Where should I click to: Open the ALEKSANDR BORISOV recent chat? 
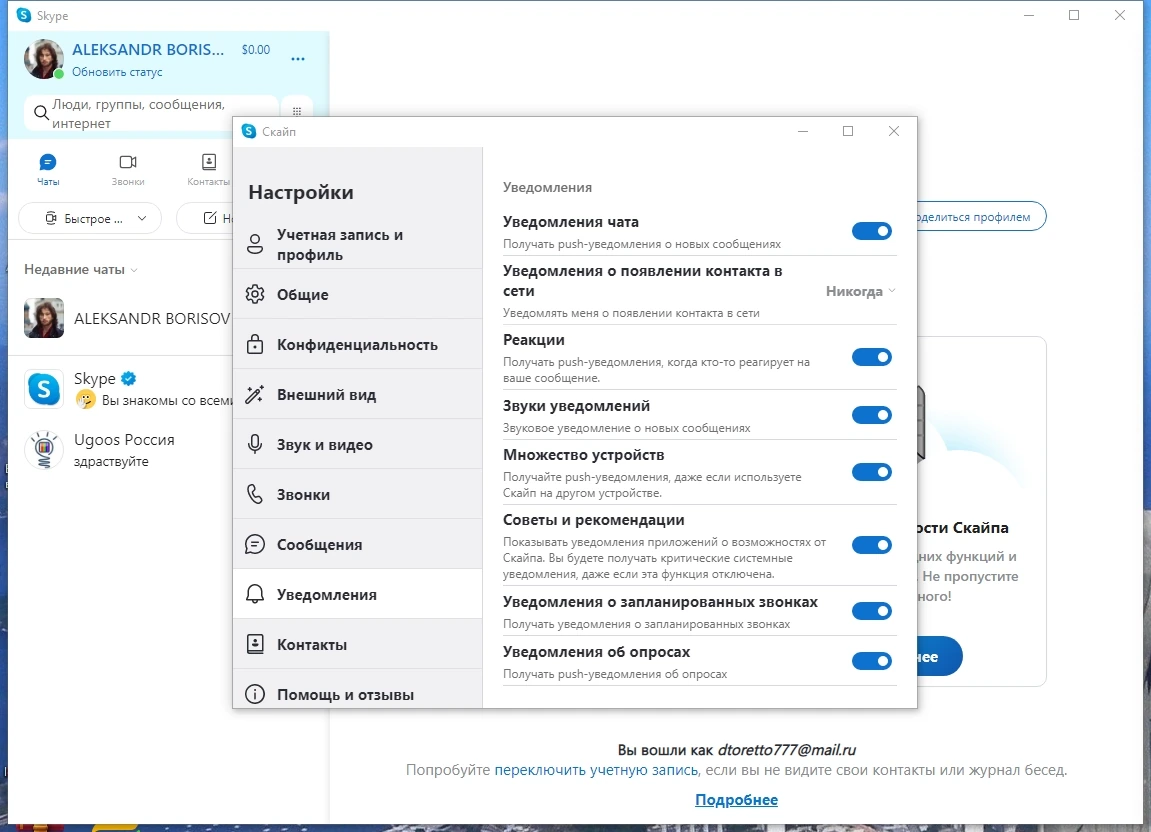121,318
